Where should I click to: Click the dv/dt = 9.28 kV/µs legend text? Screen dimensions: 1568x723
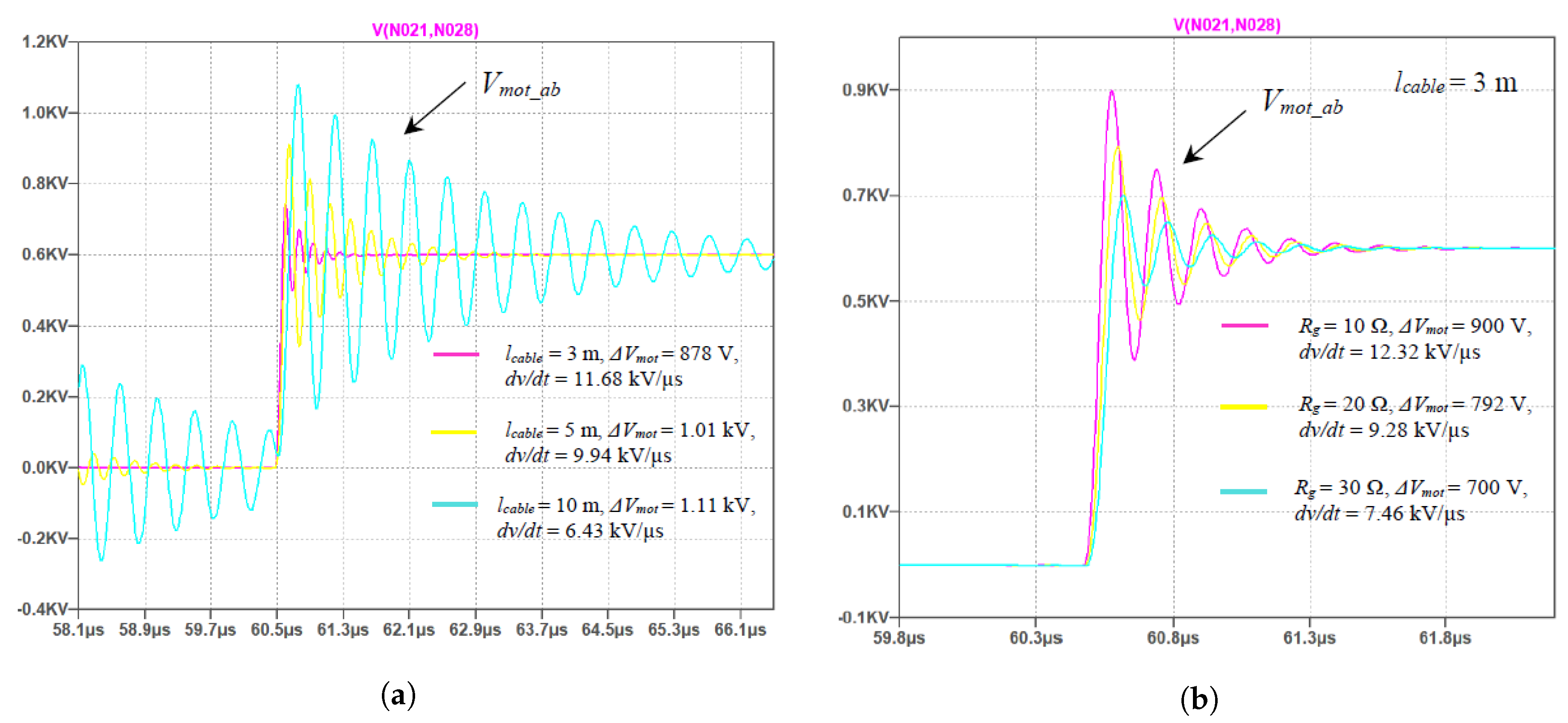[1383, 430]
